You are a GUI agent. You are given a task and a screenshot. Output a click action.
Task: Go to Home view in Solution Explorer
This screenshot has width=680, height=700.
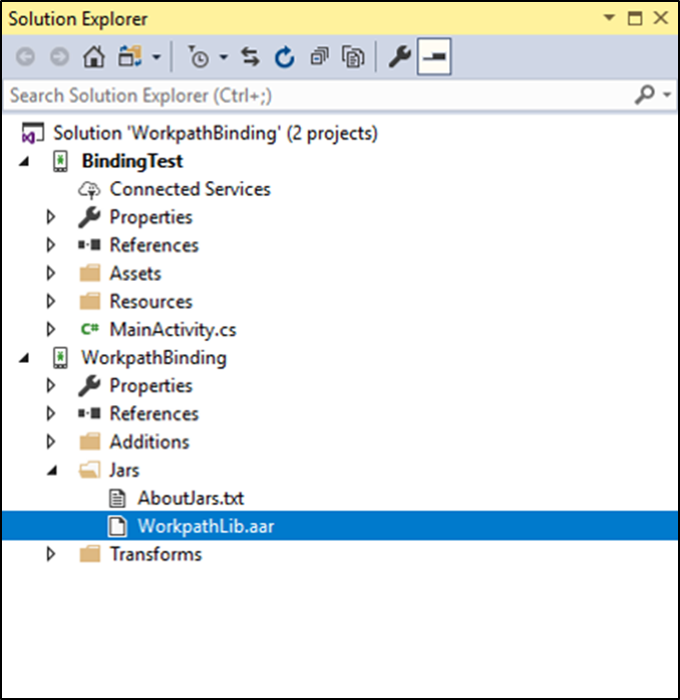[x=94, y=57]
